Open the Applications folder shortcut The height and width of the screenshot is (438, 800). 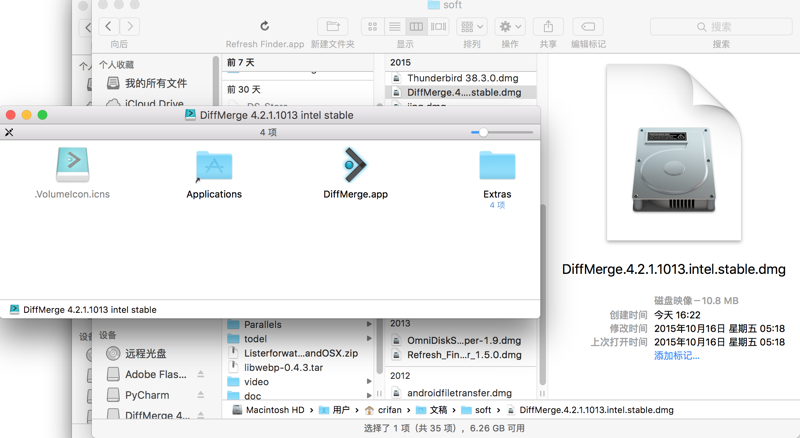[214, 166]
